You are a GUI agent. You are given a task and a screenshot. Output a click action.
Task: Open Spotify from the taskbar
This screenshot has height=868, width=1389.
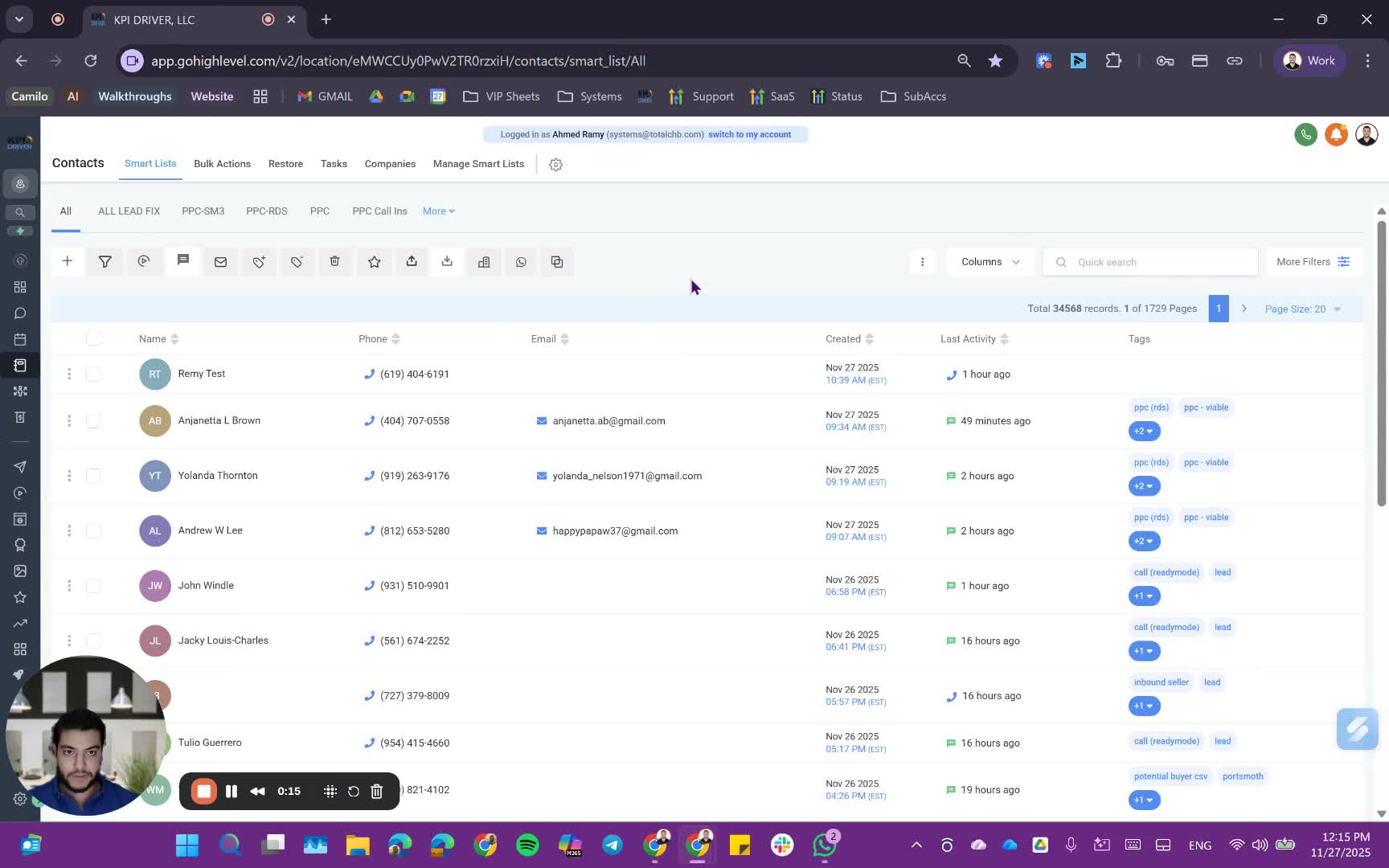coord(528,845)
